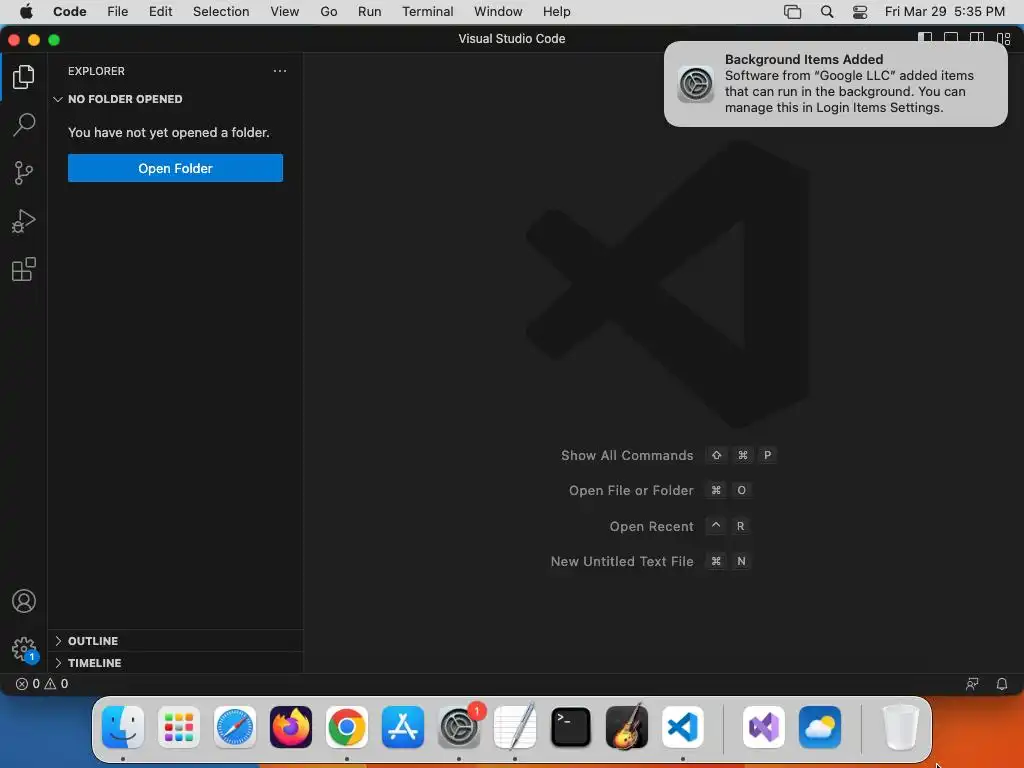This screenshot has height=768, width=1024.
Task: Open the Extensions view
Action: point(24,269)
